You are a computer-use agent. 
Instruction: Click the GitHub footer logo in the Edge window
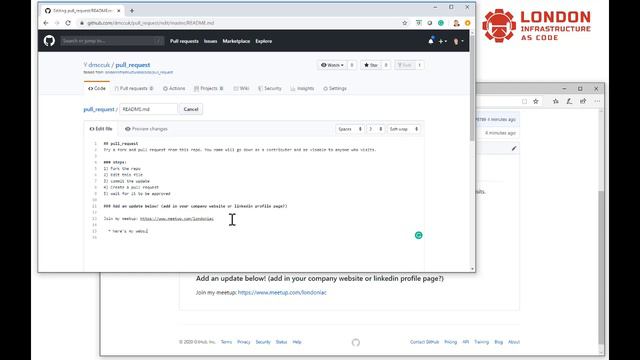356,342
